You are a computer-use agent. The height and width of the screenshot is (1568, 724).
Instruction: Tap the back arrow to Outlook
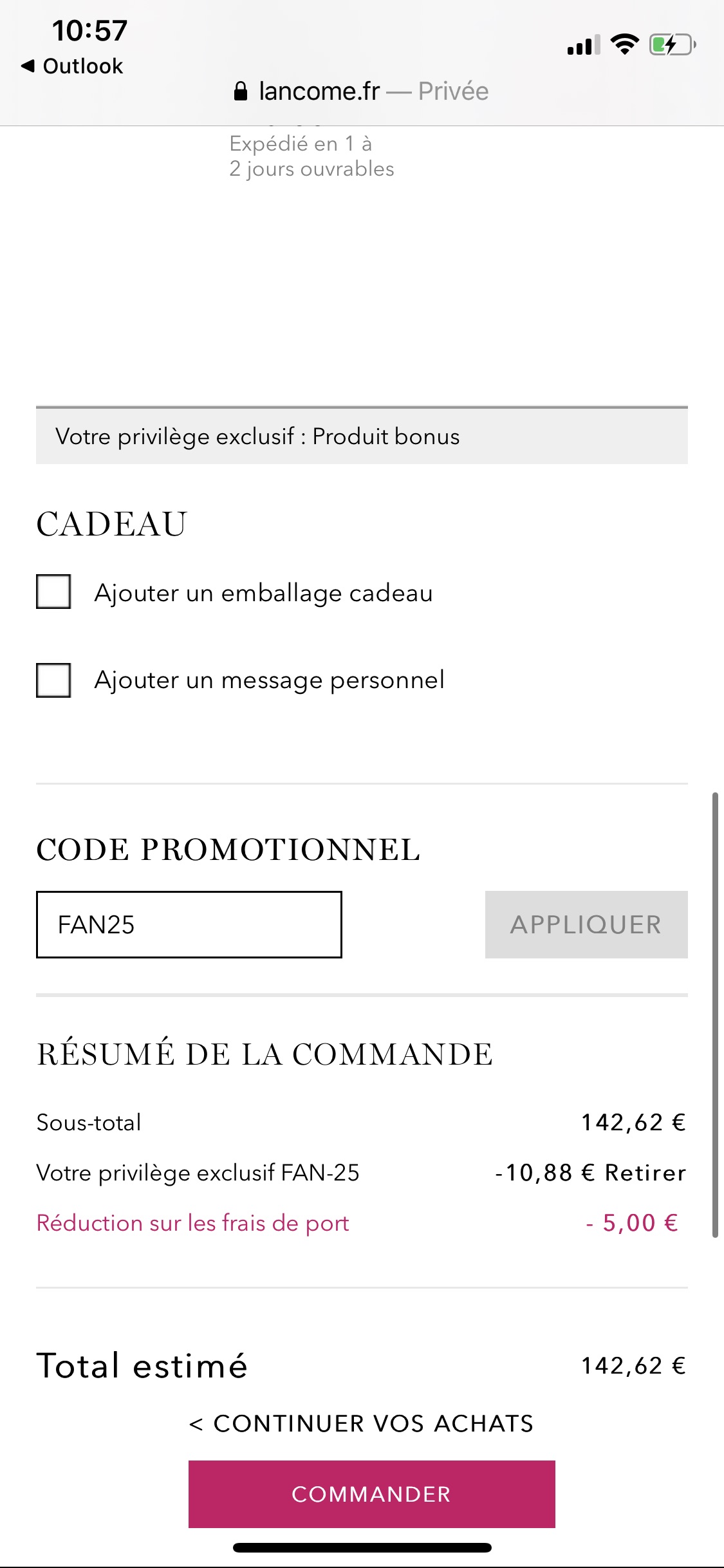pyautogui.click(x=71, y=66)
